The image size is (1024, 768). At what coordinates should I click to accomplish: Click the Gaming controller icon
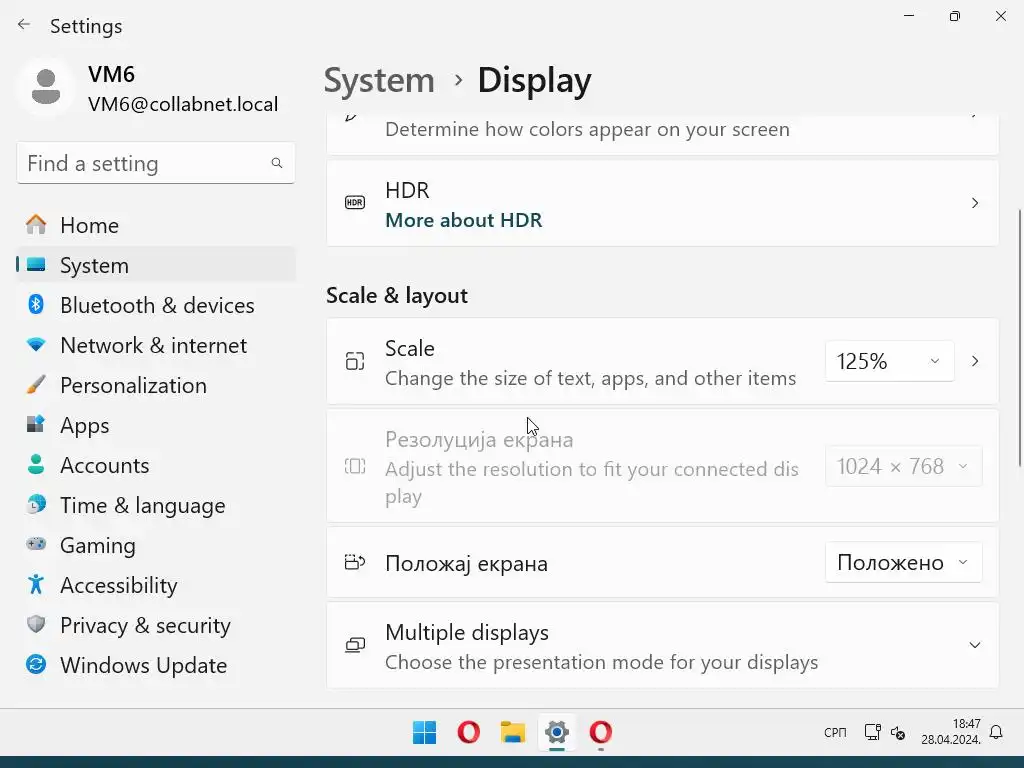tap(36, 545)
